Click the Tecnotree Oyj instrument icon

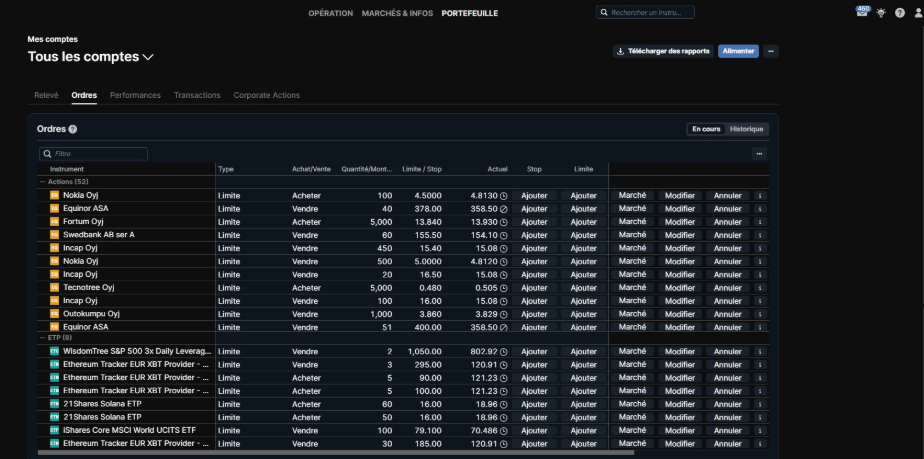[55, 287]
